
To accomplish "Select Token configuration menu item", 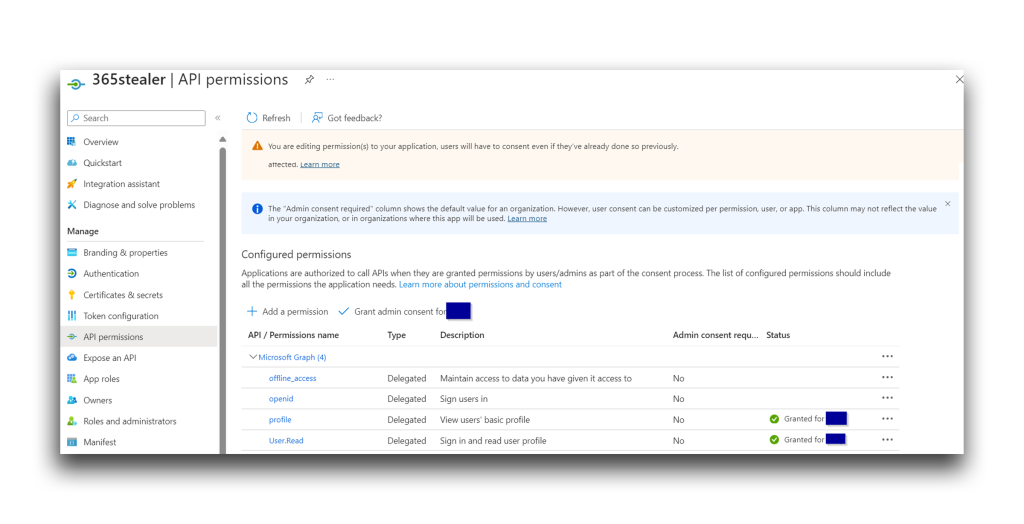I will [121, 316].
